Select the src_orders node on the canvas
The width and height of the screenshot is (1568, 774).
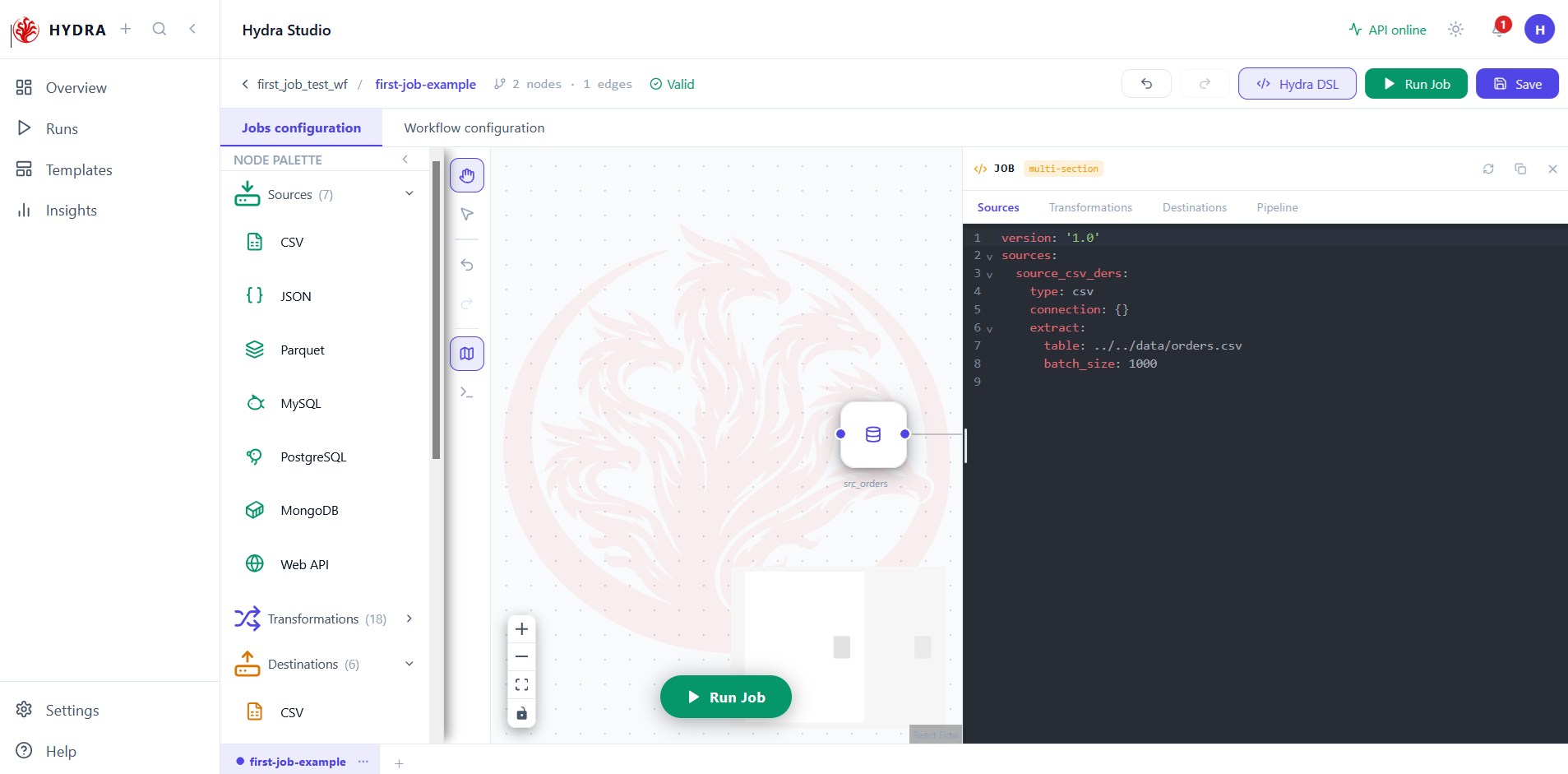coord(873,434)
